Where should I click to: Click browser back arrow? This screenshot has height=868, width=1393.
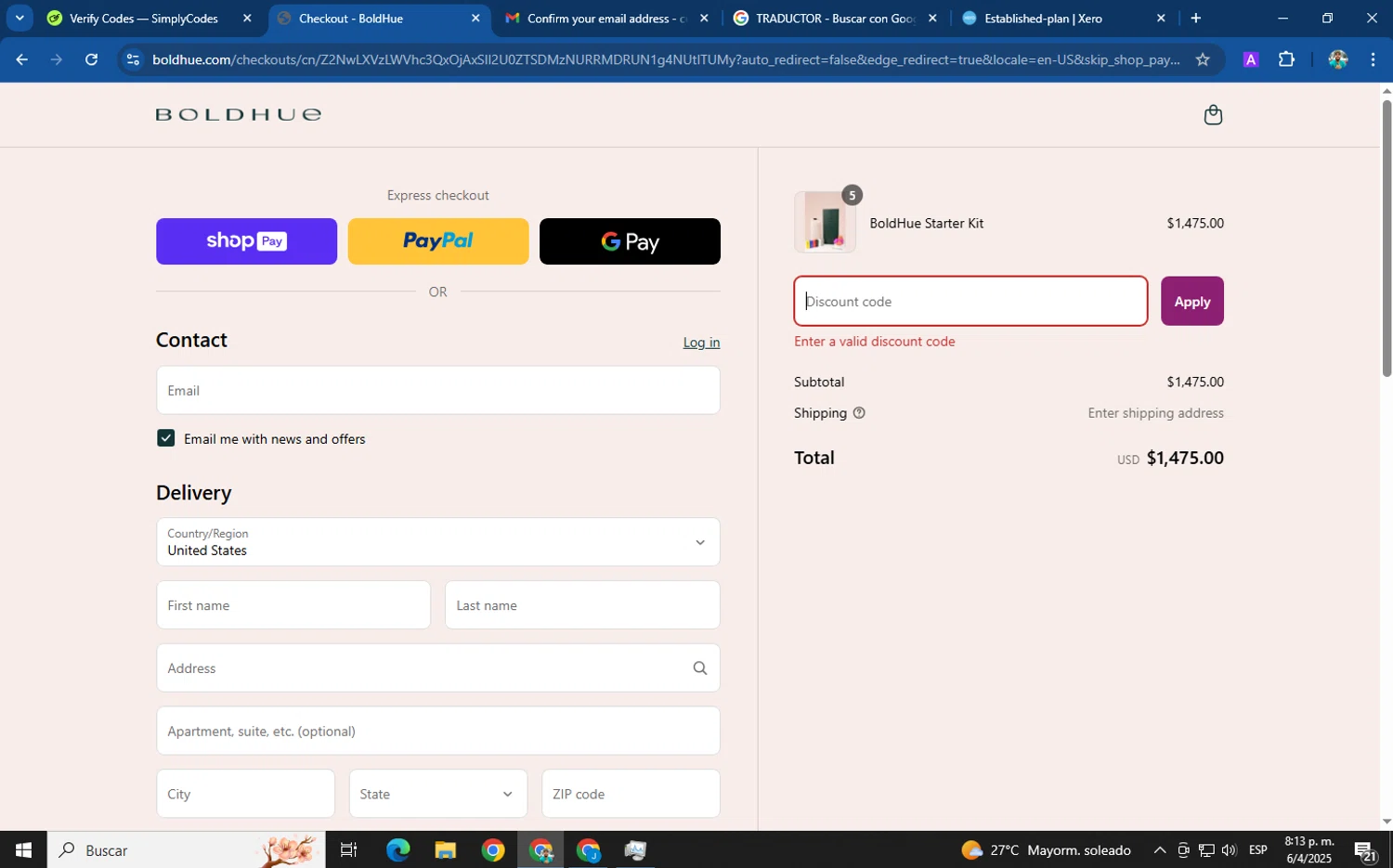21,59
